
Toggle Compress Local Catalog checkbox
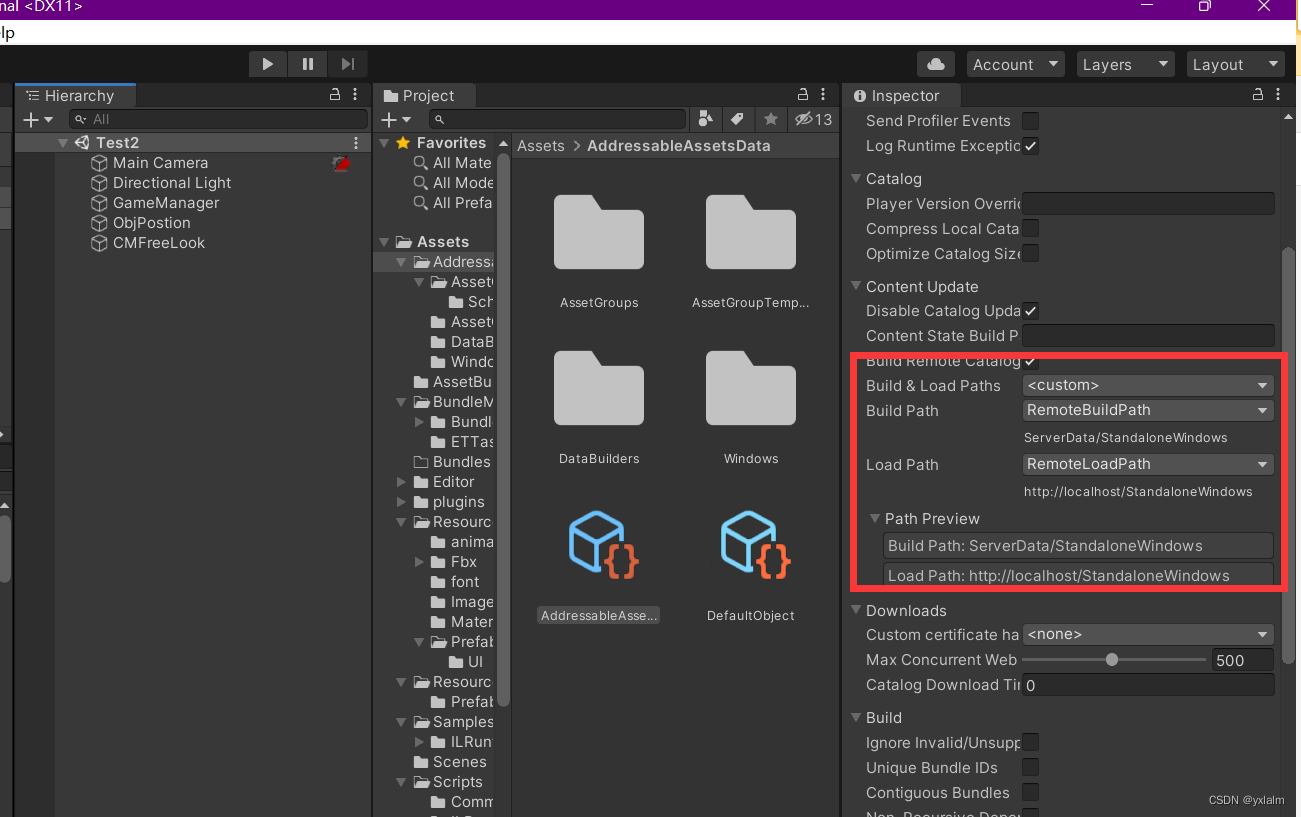(x=1030, y=229)
